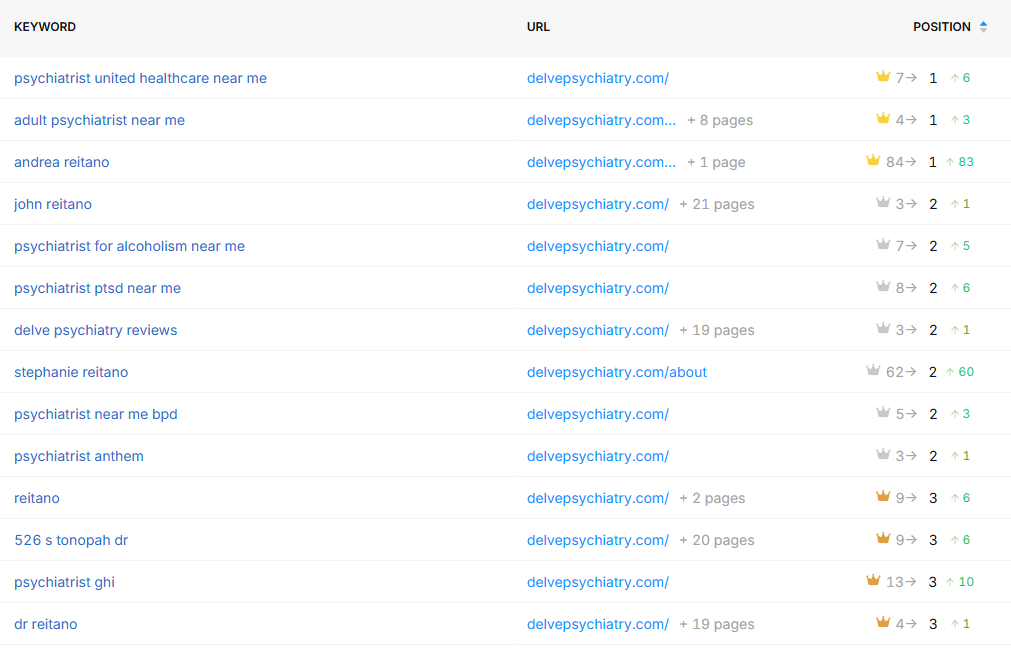The width and height of the screenshot is (1011, 657).
Task: Open keyword 'psychiatrist for alcoholism near me'
Action: (x=130, y=246)
